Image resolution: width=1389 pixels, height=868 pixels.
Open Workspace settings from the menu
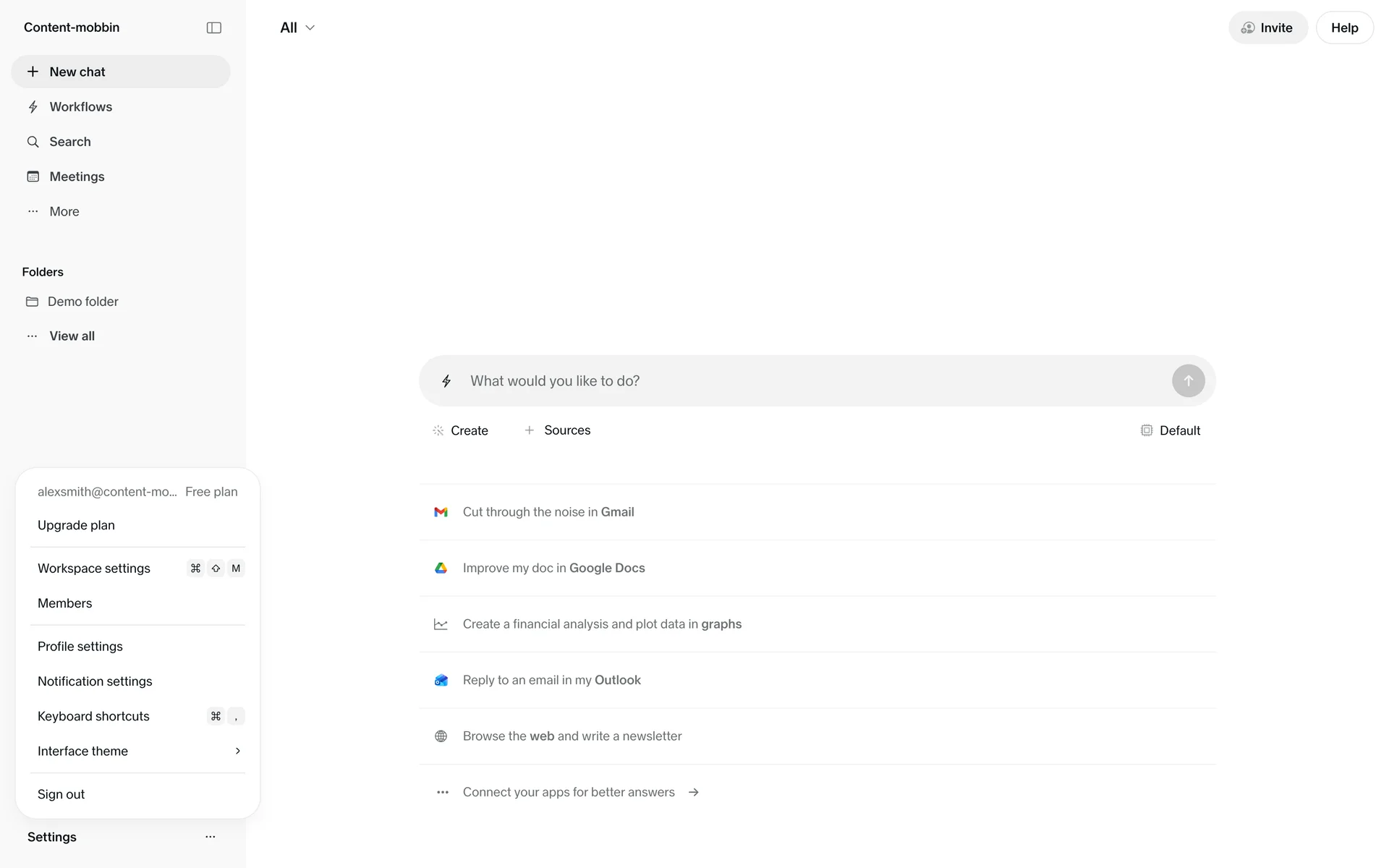click(94, 569)
